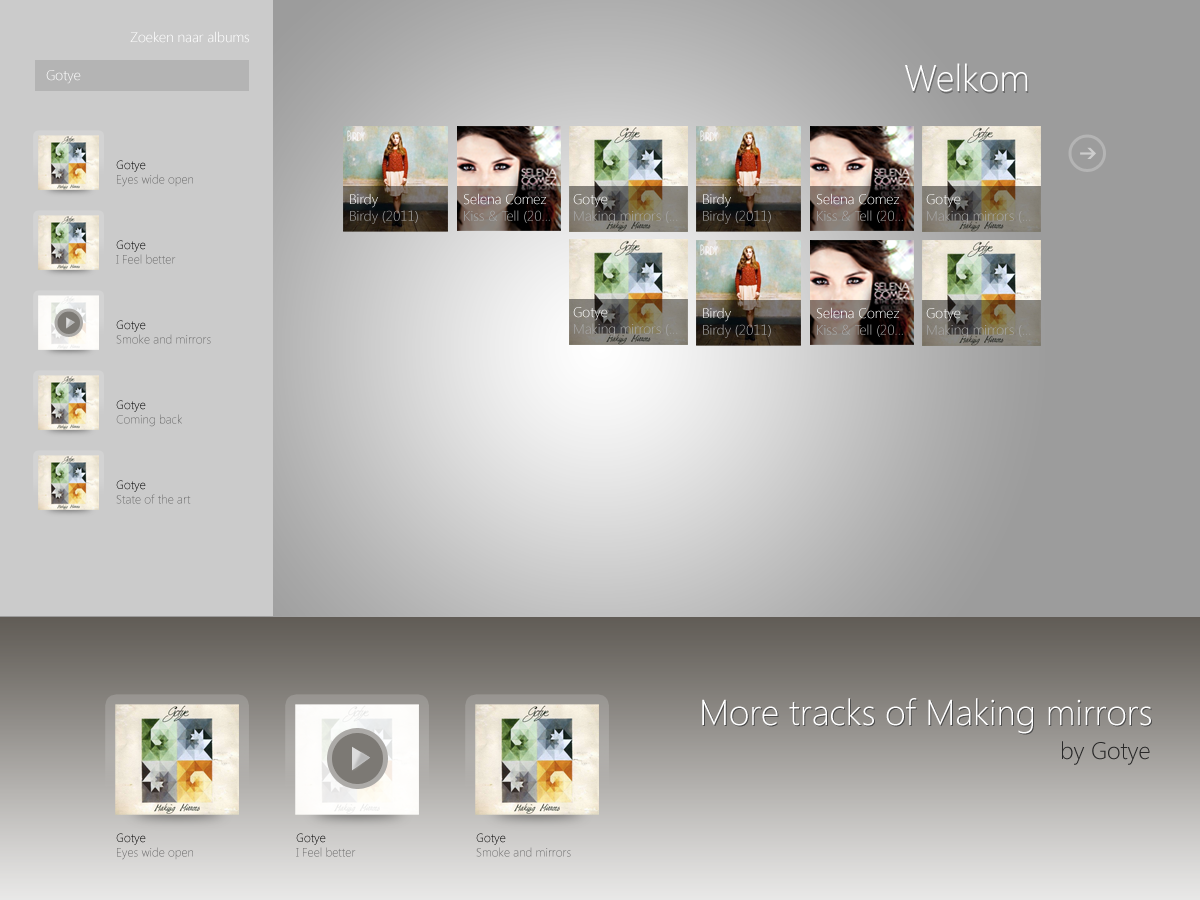Viewport: 1200px width, 900px height.
Task: Open bottom-row Birdy (2011) album tile
Action: click(748, 293)
